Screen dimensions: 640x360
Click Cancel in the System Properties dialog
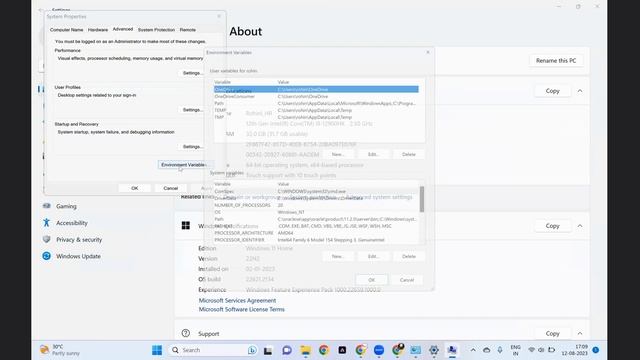click(x=171, y=188)
